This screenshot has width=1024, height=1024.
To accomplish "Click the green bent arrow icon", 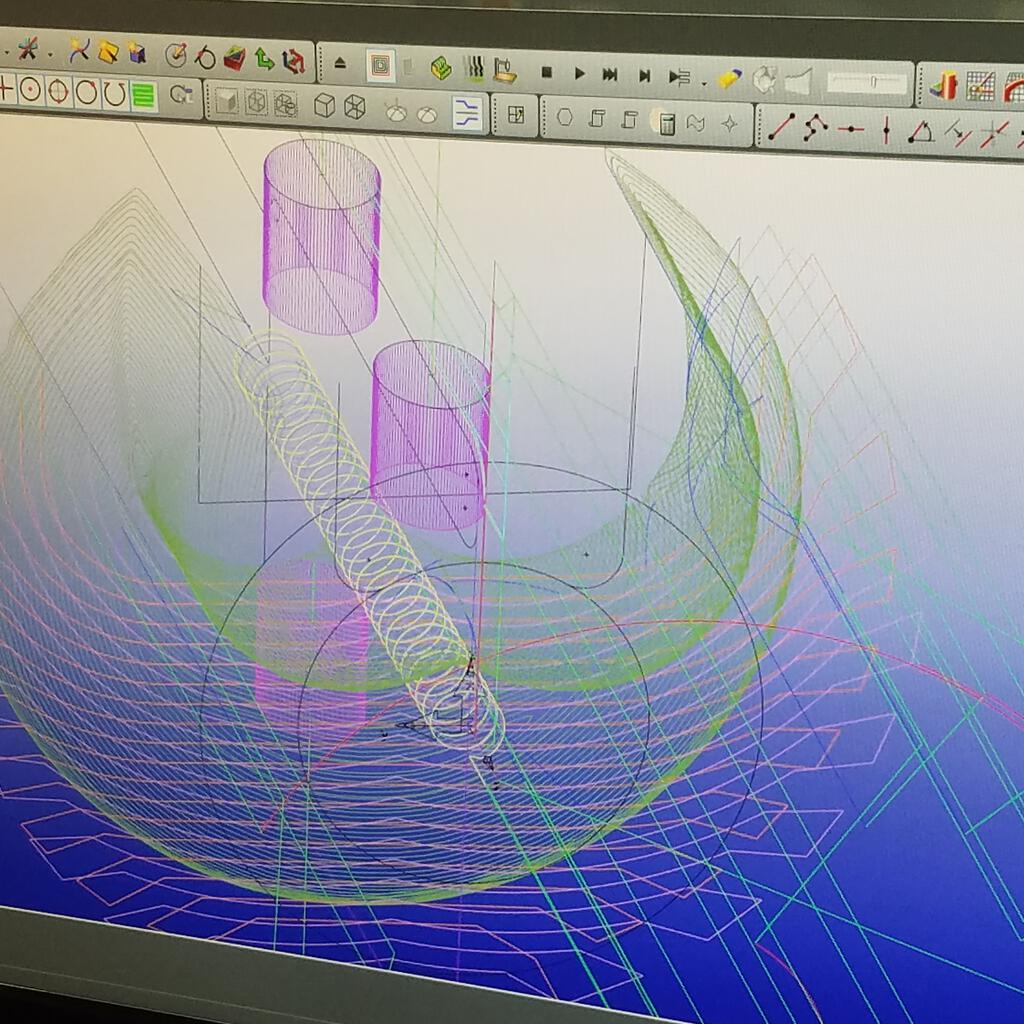I will [264, 59].
